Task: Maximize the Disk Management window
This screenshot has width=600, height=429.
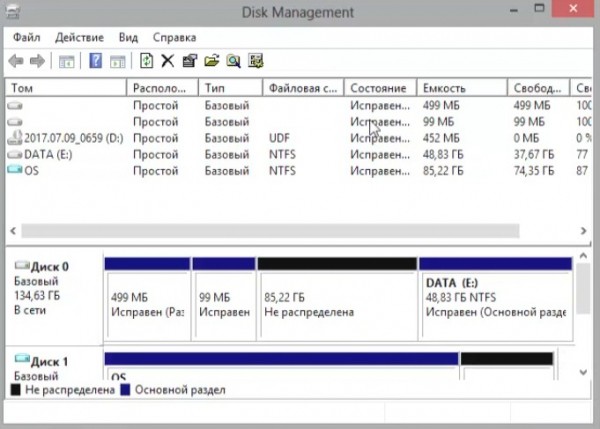Action: [x=540, y=8]
